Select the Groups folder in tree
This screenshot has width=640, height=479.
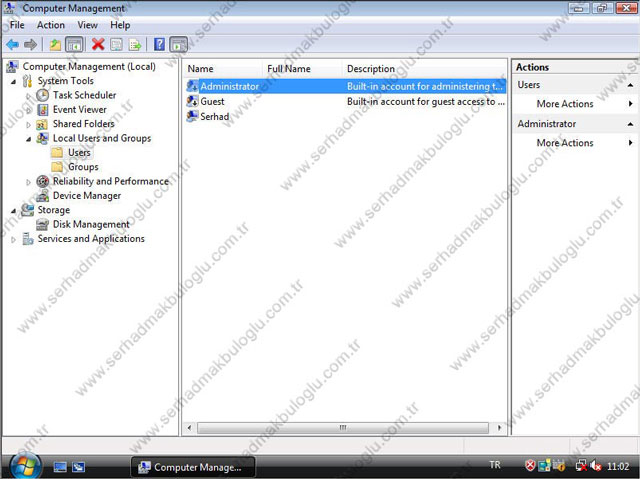click(83, 167)
